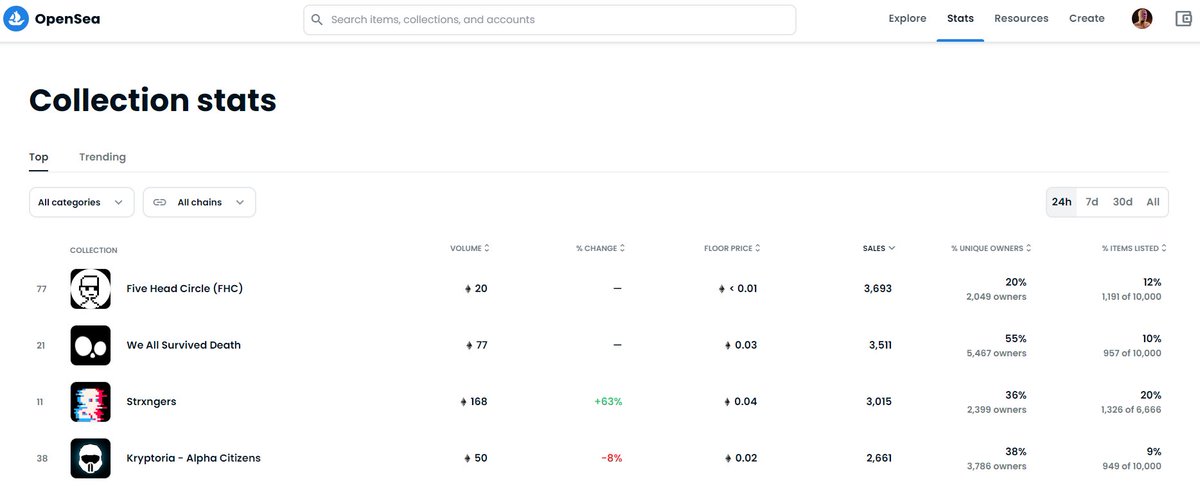This screenshot has width=1200, height=486.
Task: Click the Collection stats heading
Action: [153, 100]
